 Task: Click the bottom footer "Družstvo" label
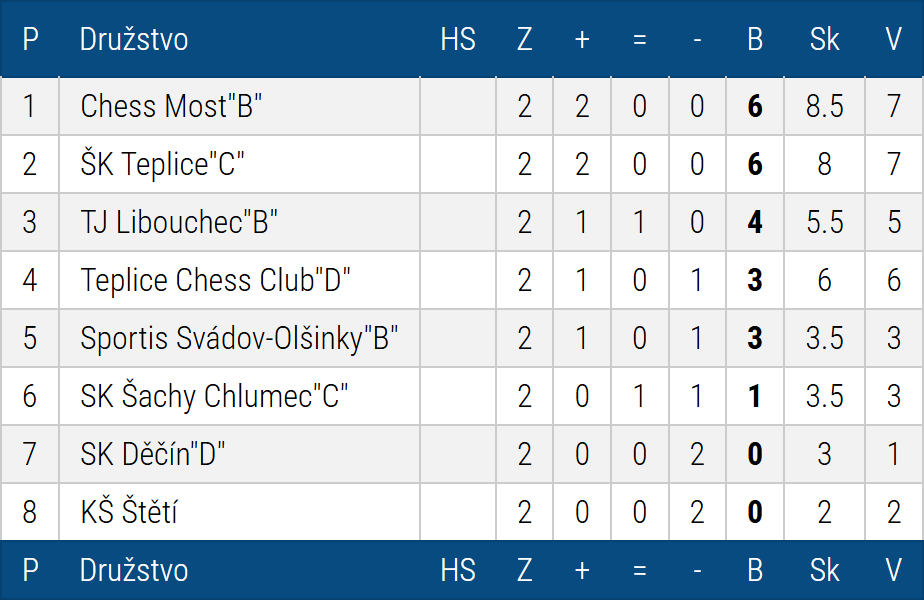pos(134,570)
